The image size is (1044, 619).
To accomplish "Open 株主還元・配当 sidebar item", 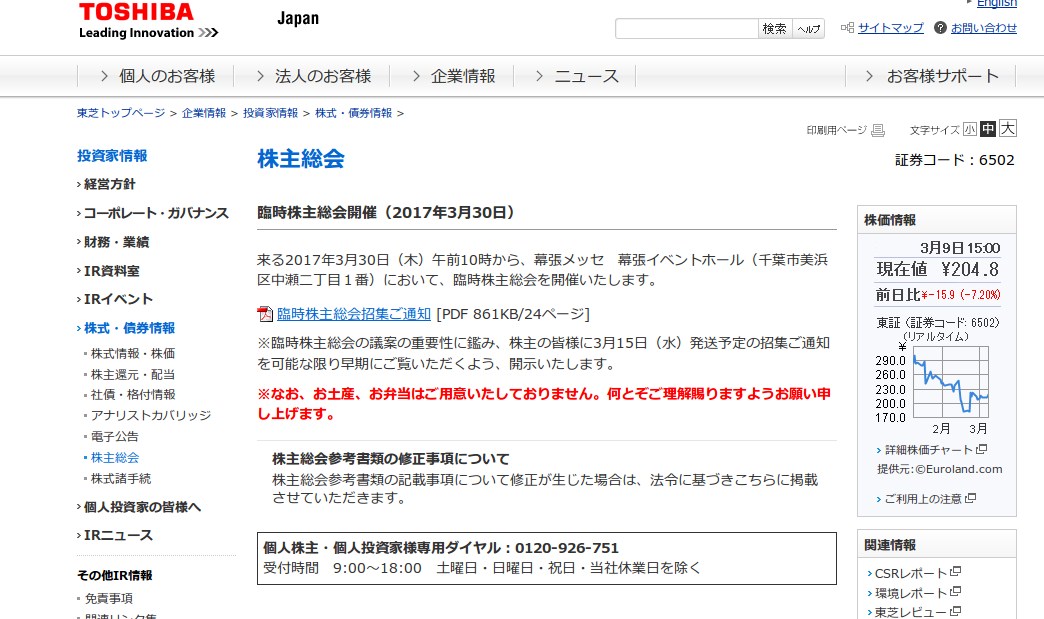I will [132, 375].
